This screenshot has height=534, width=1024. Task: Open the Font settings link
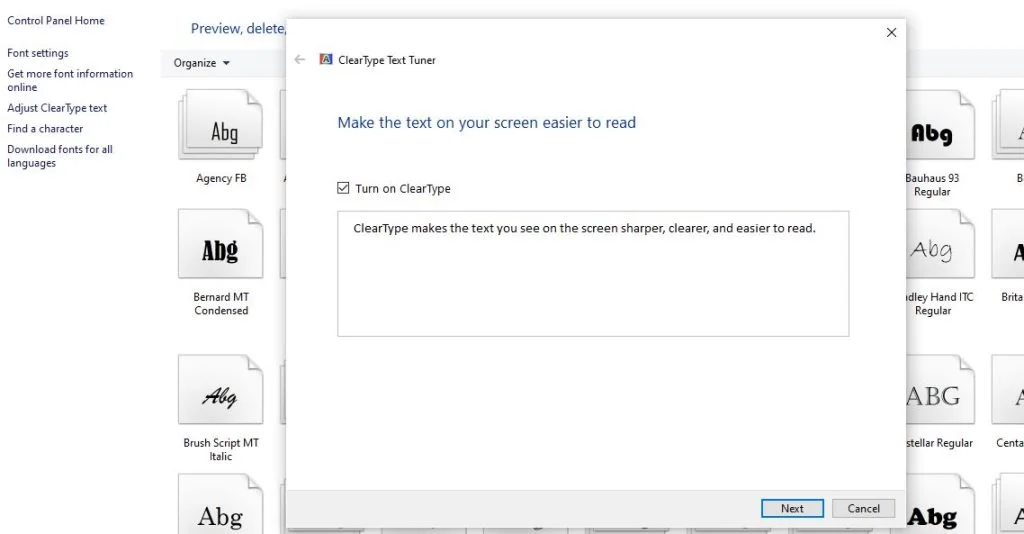tap(38, 53)
